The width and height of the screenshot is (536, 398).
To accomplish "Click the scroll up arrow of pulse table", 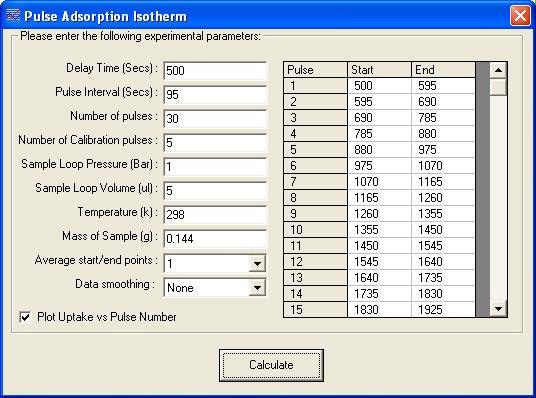I will coord(498,70).
